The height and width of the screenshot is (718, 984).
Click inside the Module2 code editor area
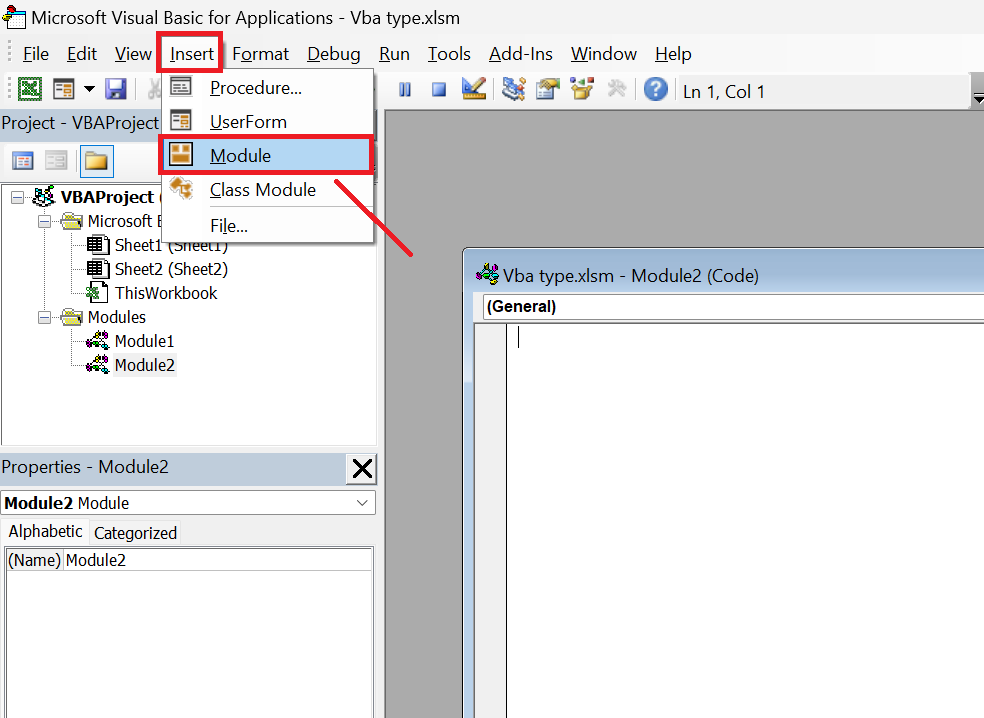point(745,521)
